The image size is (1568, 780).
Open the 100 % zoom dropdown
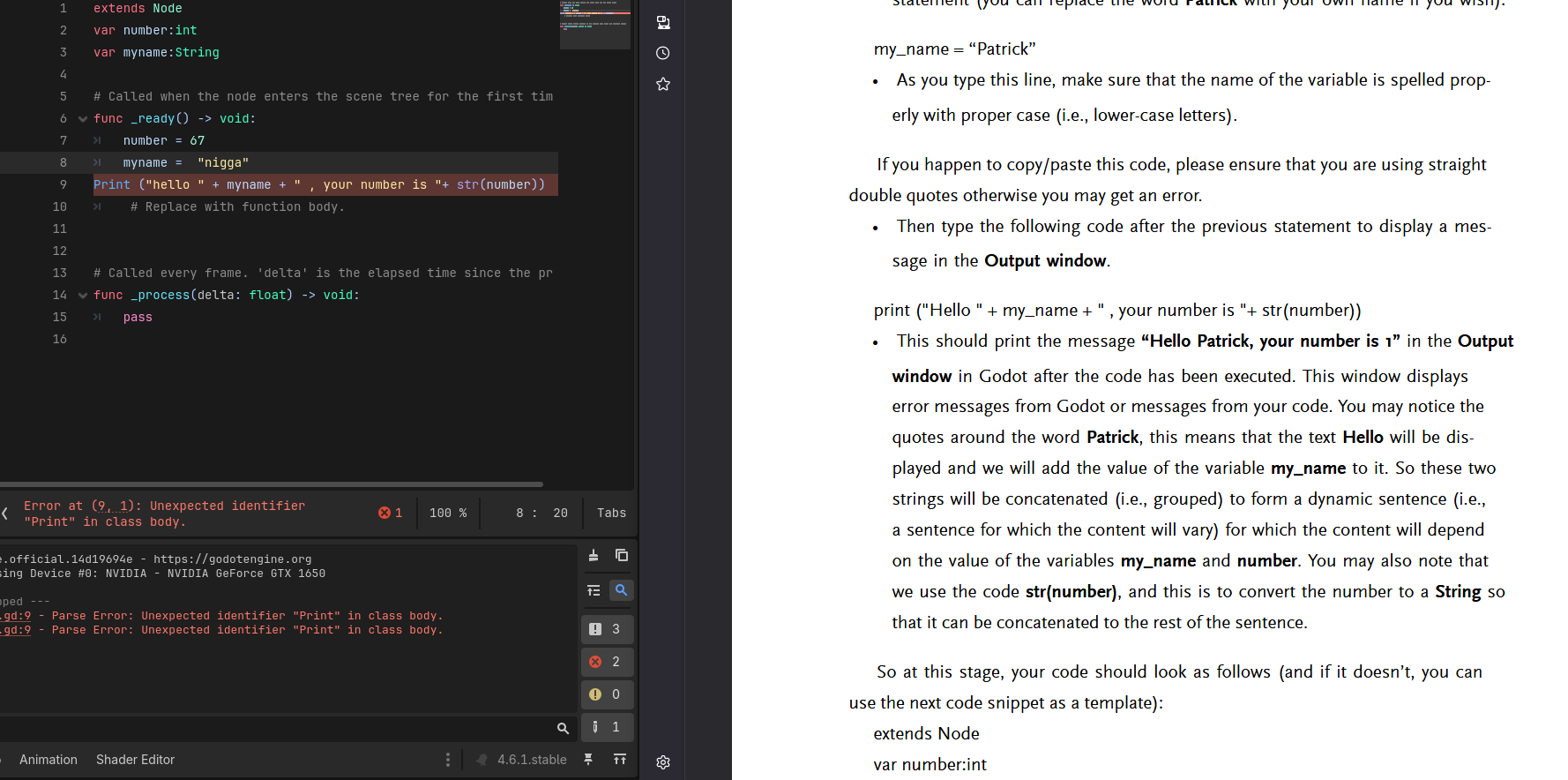coord(448,514)
